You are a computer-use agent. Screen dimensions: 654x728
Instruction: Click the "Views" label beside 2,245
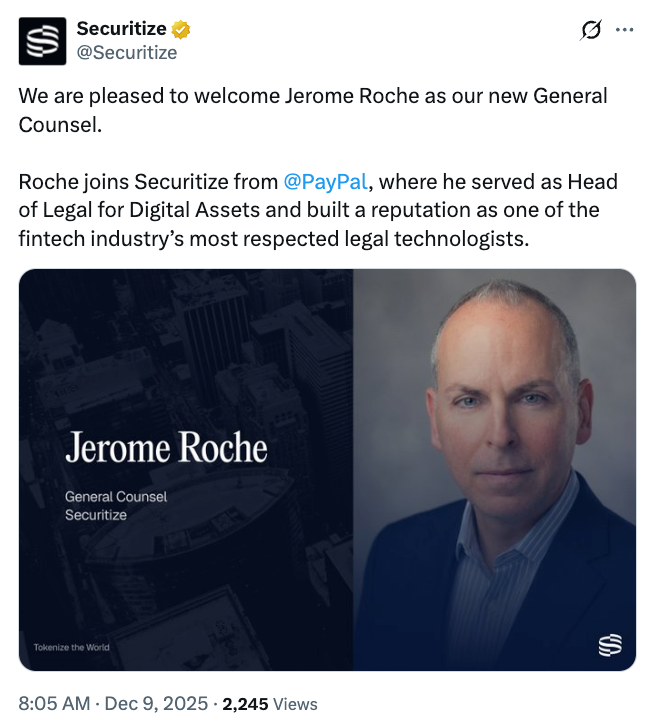pyautogui.click(x=295, y=704)
